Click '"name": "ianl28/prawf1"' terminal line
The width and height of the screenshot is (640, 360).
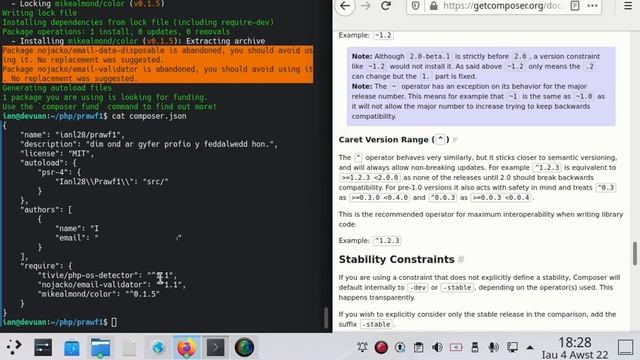point(72,135)
